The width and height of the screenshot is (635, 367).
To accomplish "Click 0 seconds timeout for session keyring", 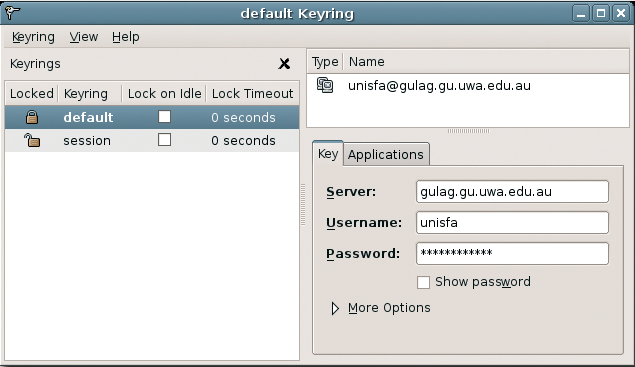I will [243, 141].
